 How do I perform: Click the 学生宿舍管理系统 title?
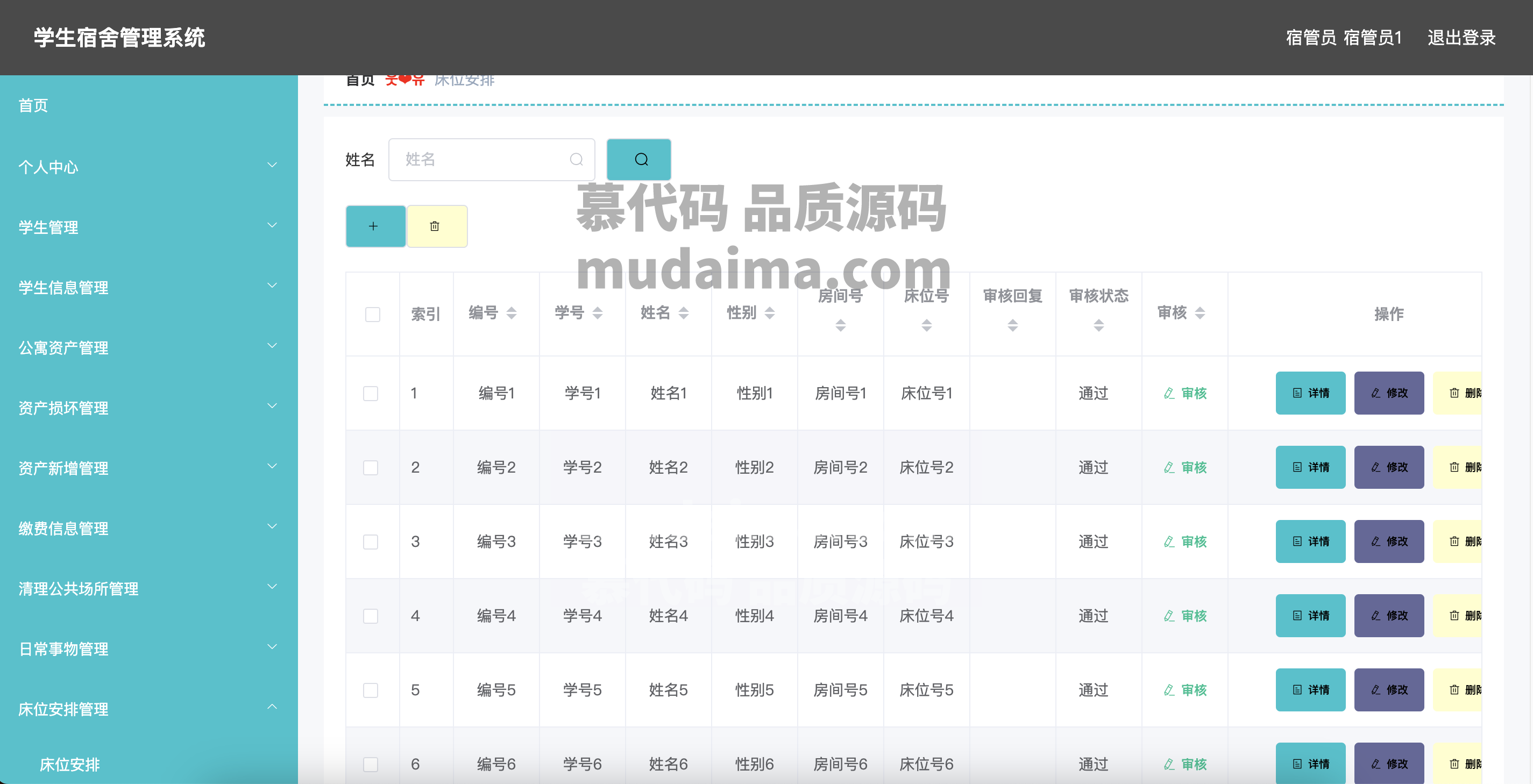(119, 38)
